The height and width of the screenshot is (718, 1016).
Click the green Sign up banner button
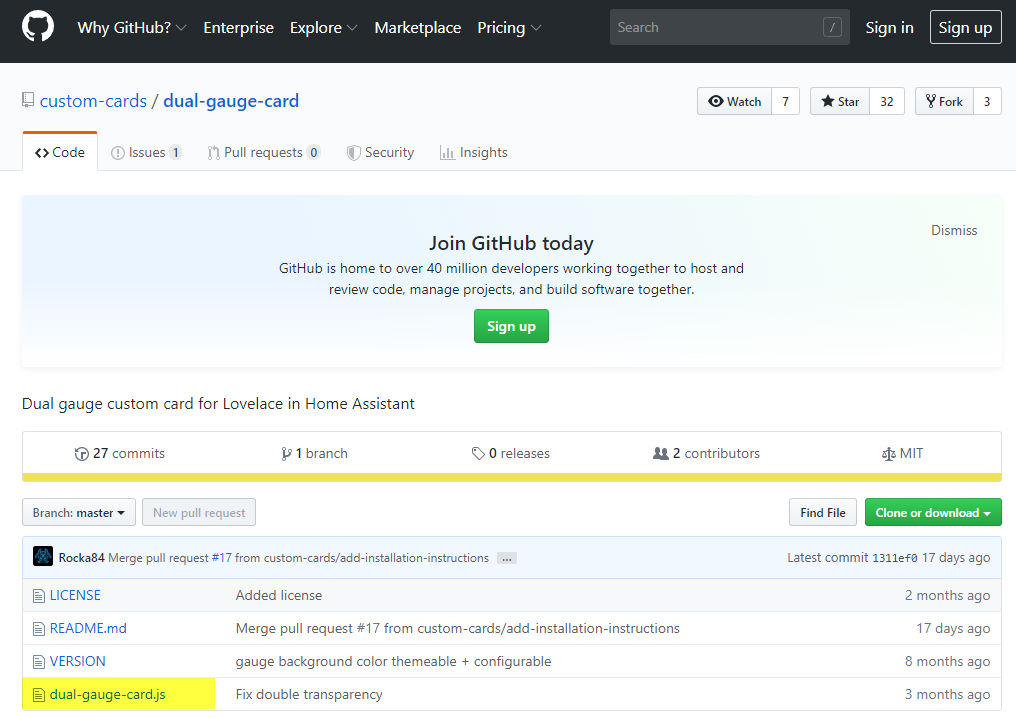point(511,326)
